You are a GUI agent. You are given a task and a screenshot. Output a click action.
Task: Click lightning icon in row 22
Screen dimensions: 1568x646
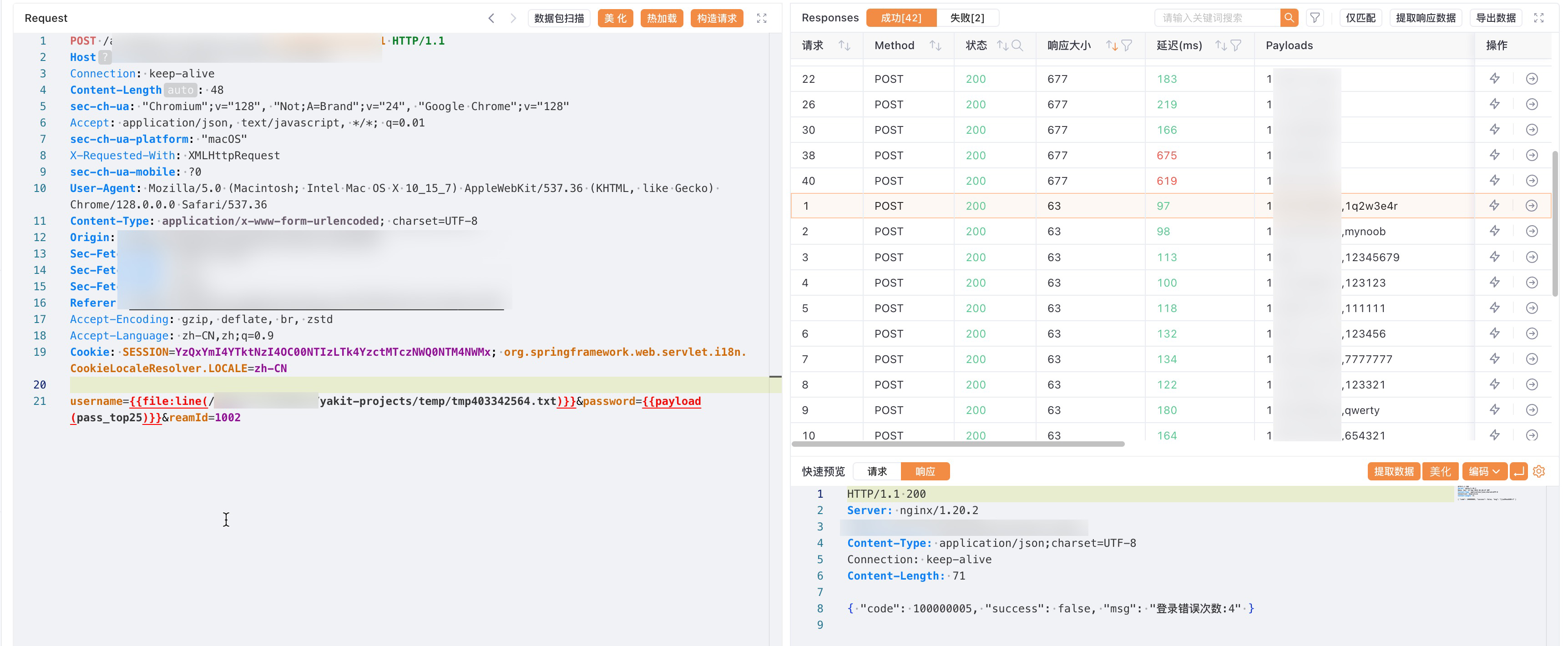tap(1494, 79)
